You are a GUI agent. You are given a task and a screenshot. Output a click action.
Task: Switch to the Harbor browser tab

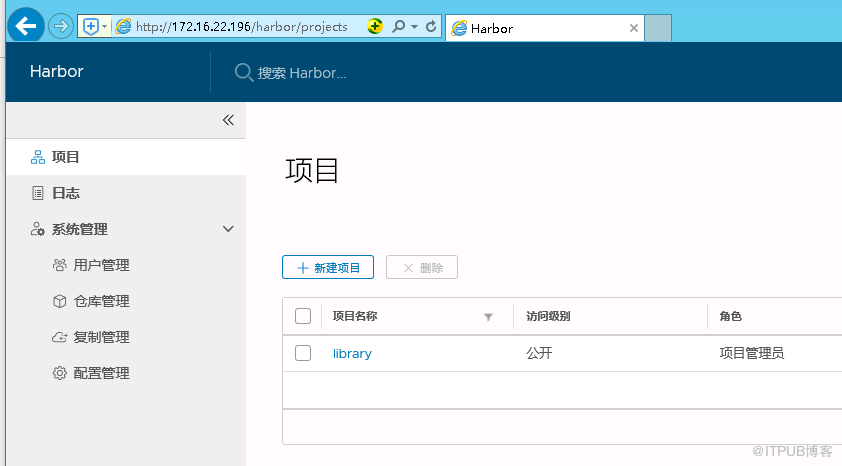(545, 28)
